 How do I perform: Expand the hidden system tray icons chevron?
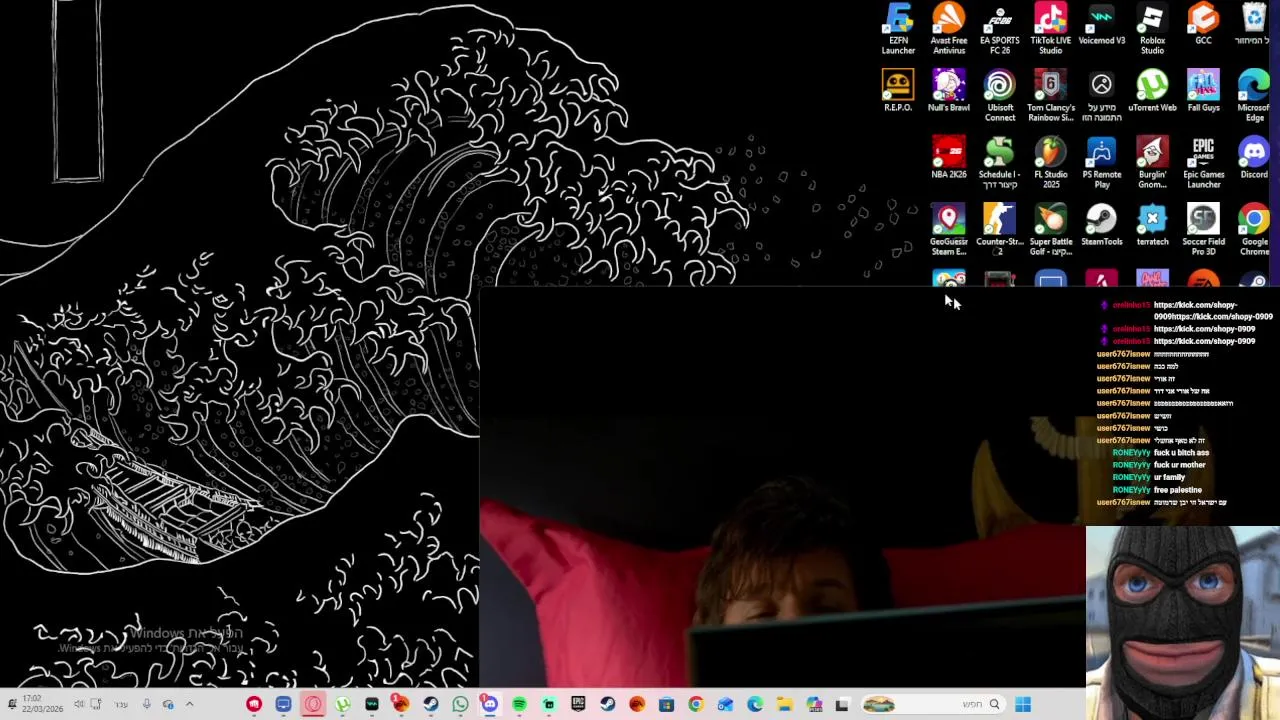(x=189, y=704)
